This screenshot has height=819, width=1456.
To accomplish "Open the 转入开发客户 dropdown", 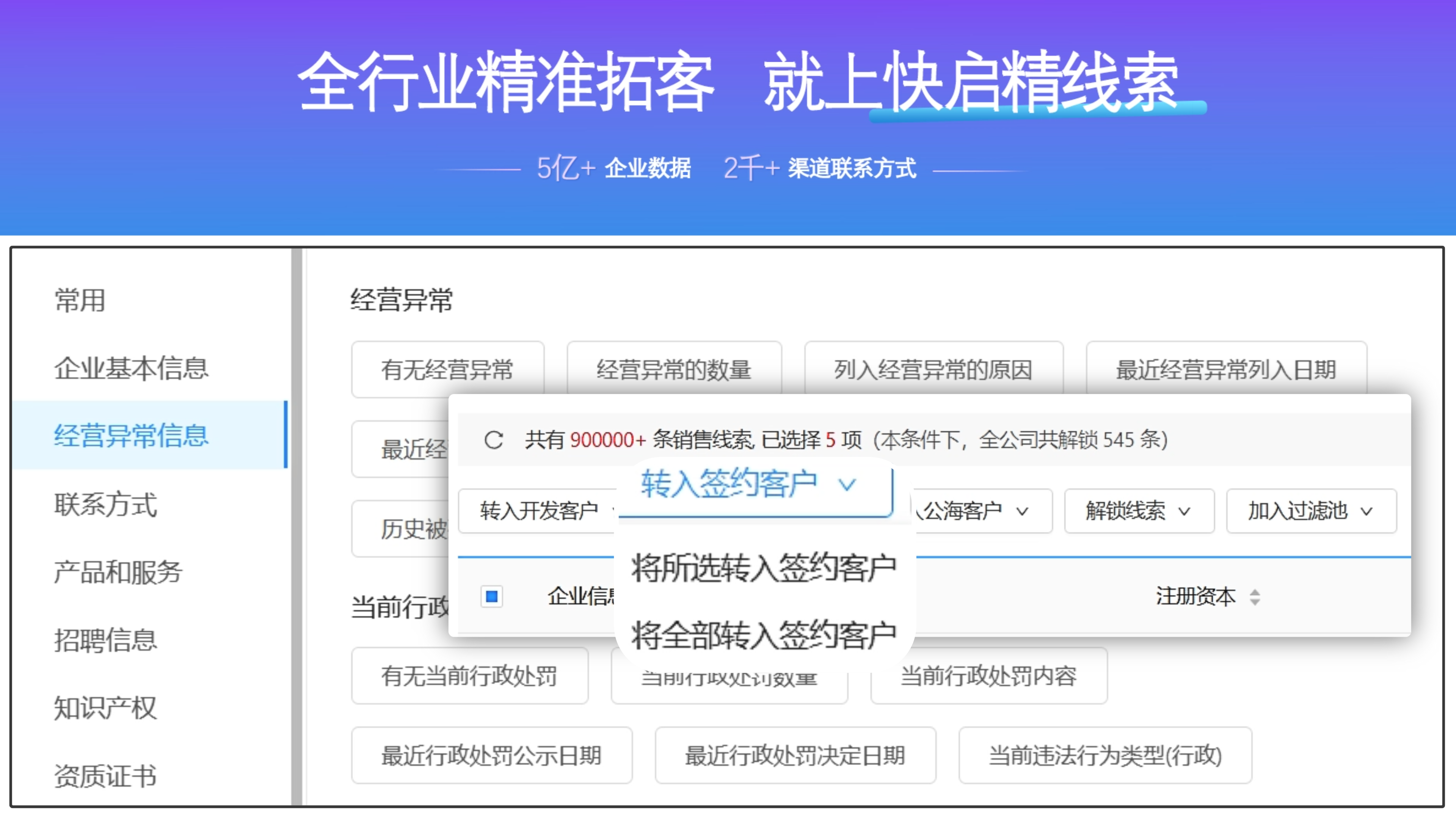I will [537, 511].
